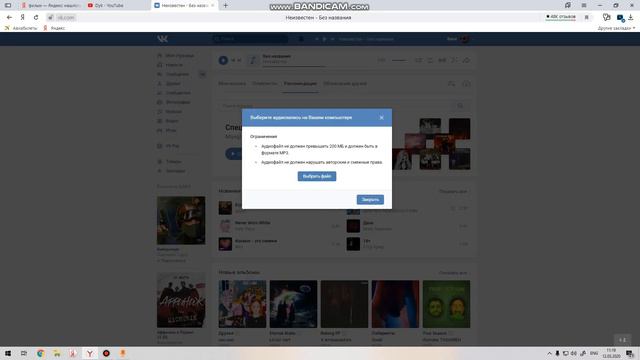
Task: Click 'show all' link in new albums section
Action: (454, 273)
